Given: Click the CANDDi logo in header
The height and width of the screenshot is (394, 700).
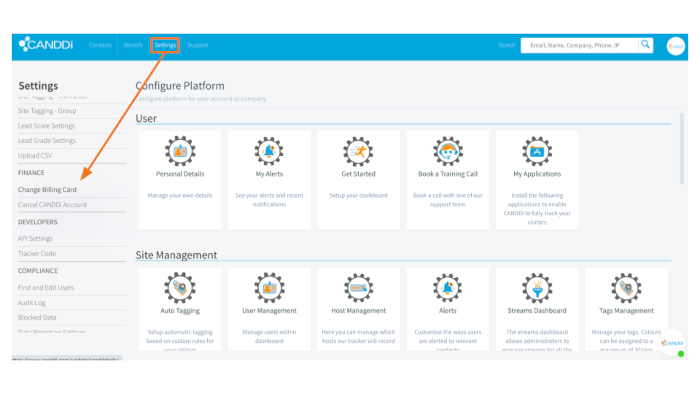Looking at the screenshot, I should [46, 45].
